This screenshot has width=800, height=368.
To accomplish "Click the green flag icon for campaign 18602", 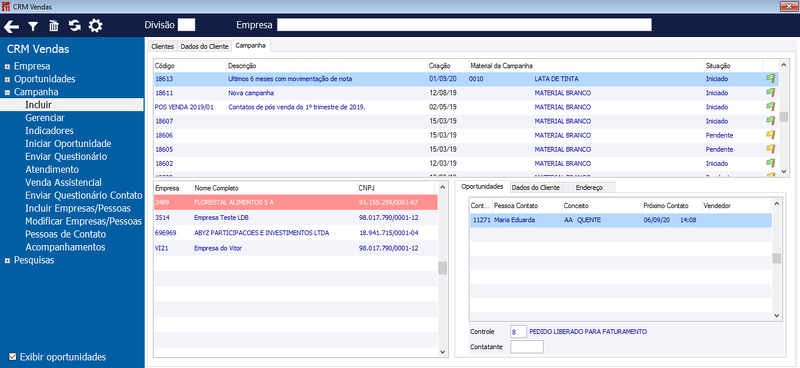I will [770, 163].
